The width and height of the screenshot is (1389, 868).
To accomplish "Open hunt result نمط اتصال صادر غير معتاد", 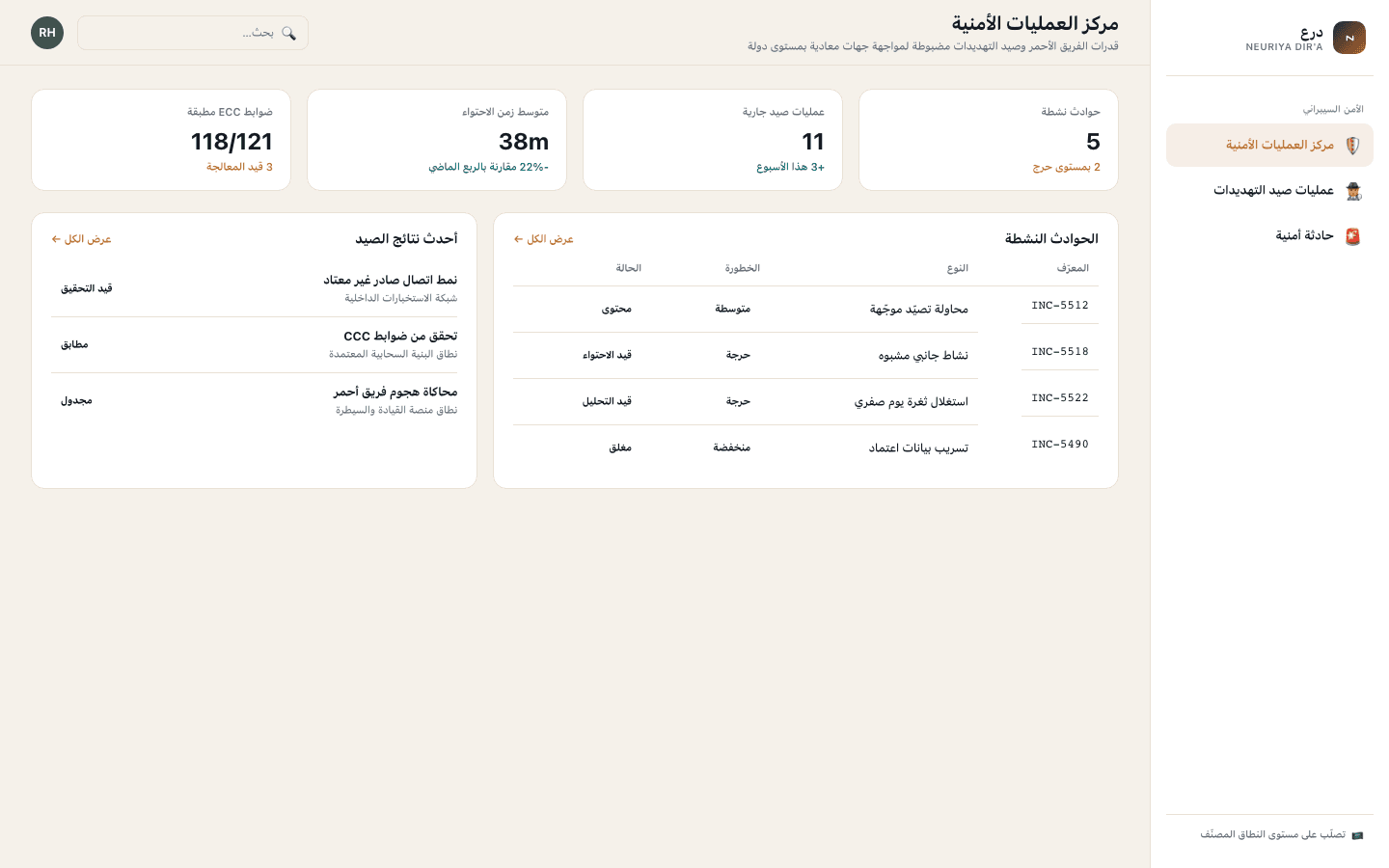I will point(391,280).
